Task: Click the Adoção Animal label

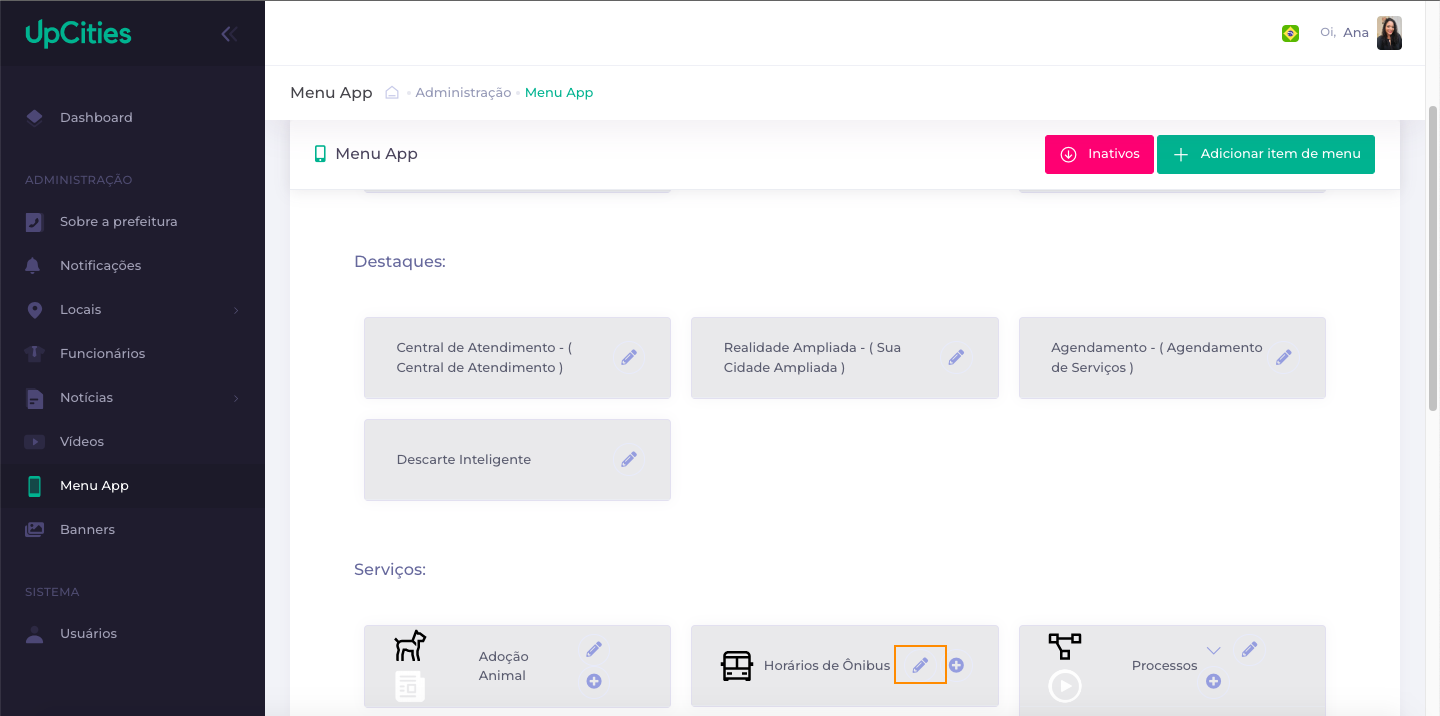Action: [503, 666]
